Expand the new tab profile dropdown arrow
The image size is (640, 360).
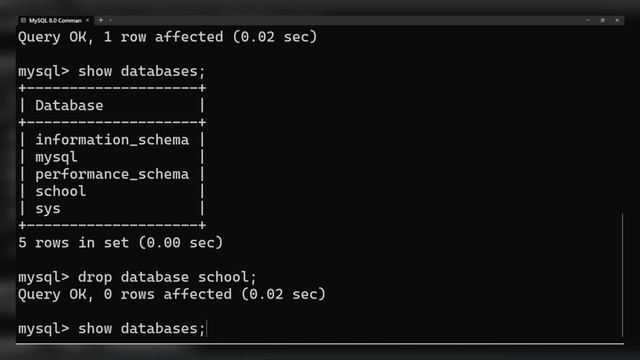111,20
